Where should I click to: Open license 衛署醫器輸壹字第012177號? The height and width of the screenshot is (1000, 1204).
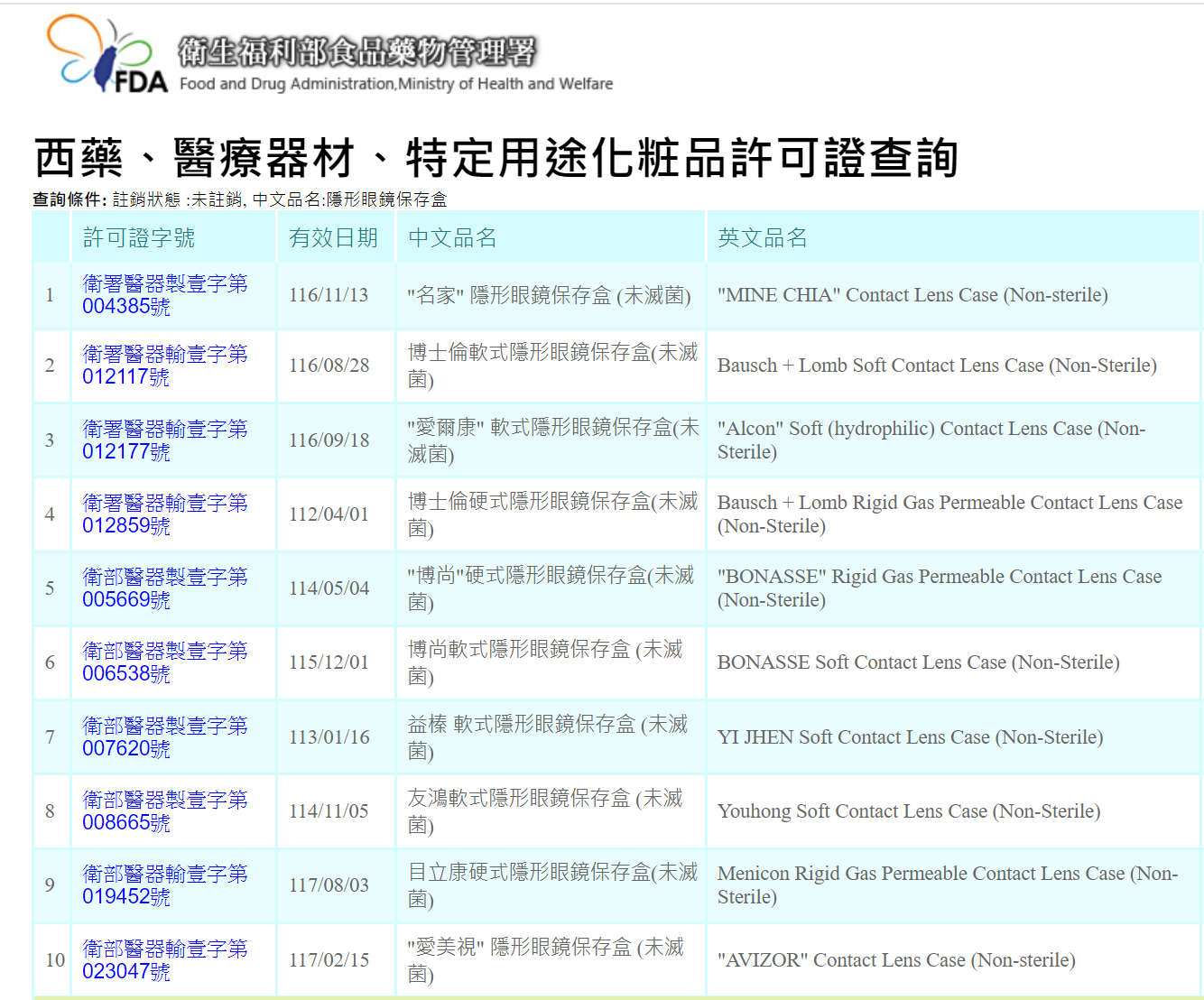165,440
